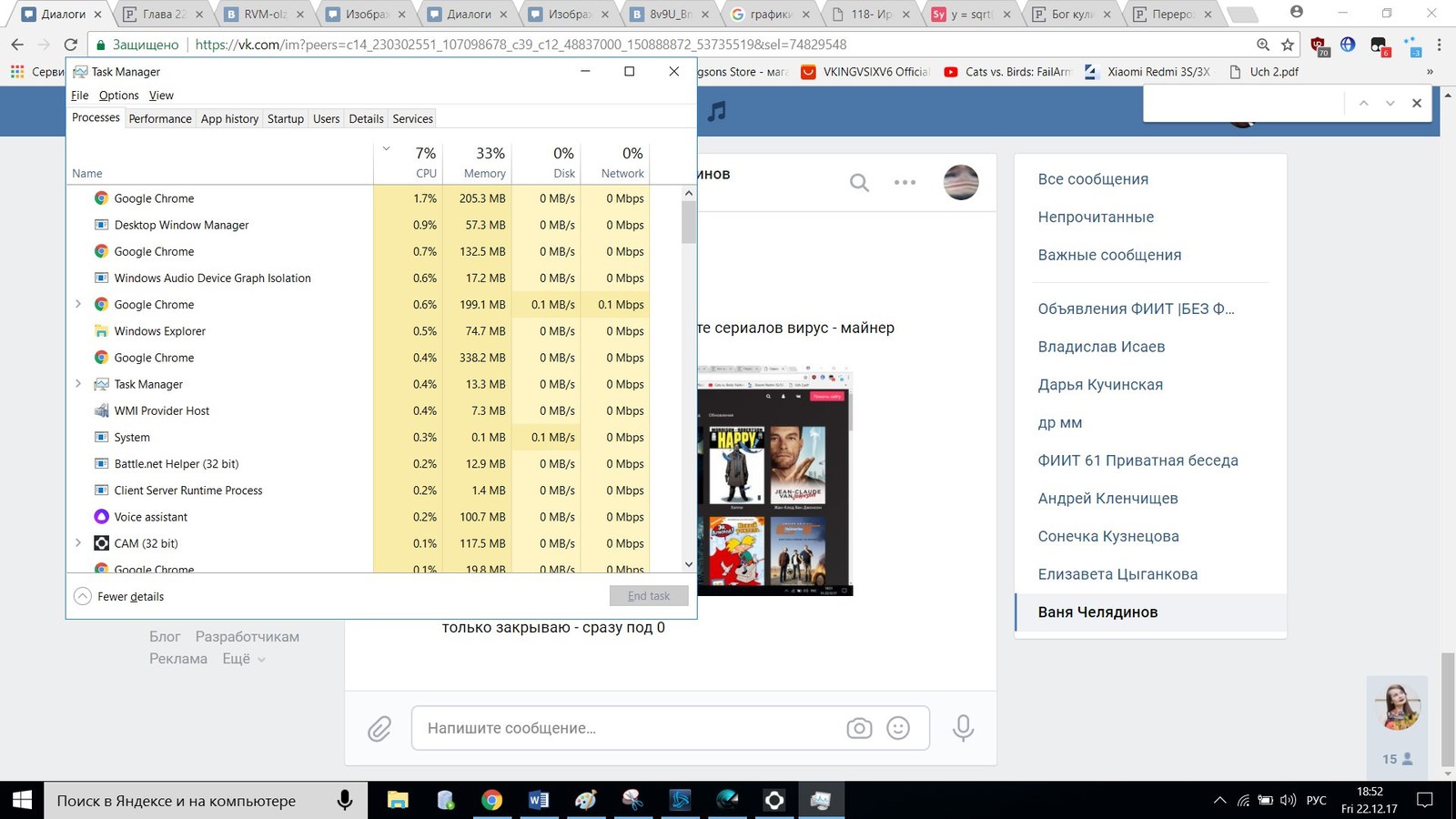Open Google Chrome from the taskbar
This screenshot has height=819, width=1456.
[491, 800]
